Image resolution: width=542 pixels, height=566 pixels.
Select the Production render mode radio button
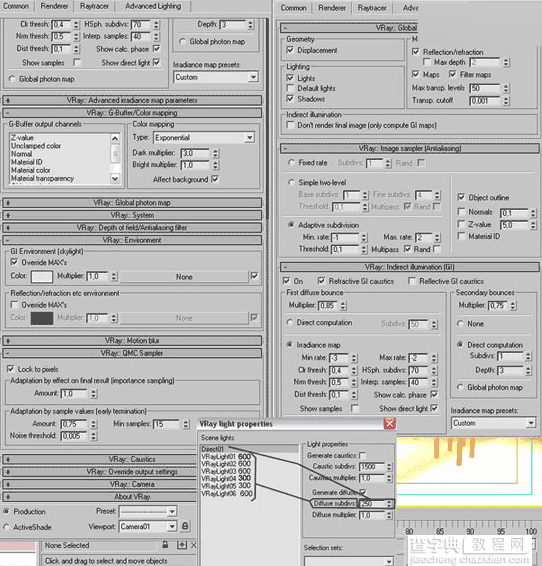coord(6,511)
